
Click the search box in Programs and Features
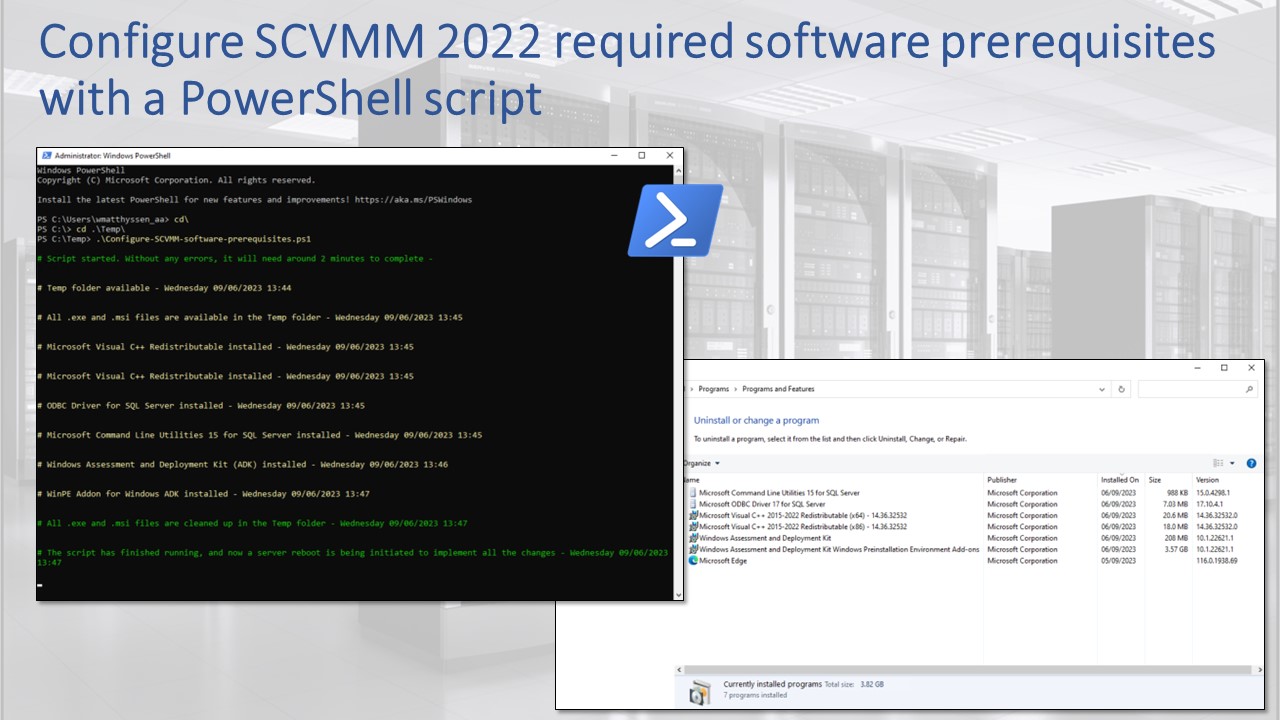1197,389
